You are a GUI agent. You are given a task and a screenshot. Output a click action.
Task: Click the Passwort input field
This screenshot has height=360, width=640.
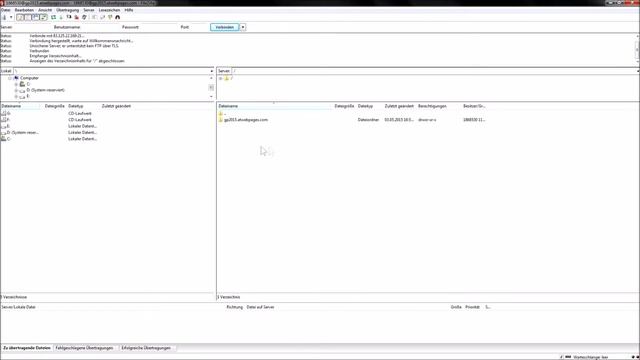click(159, 27)
